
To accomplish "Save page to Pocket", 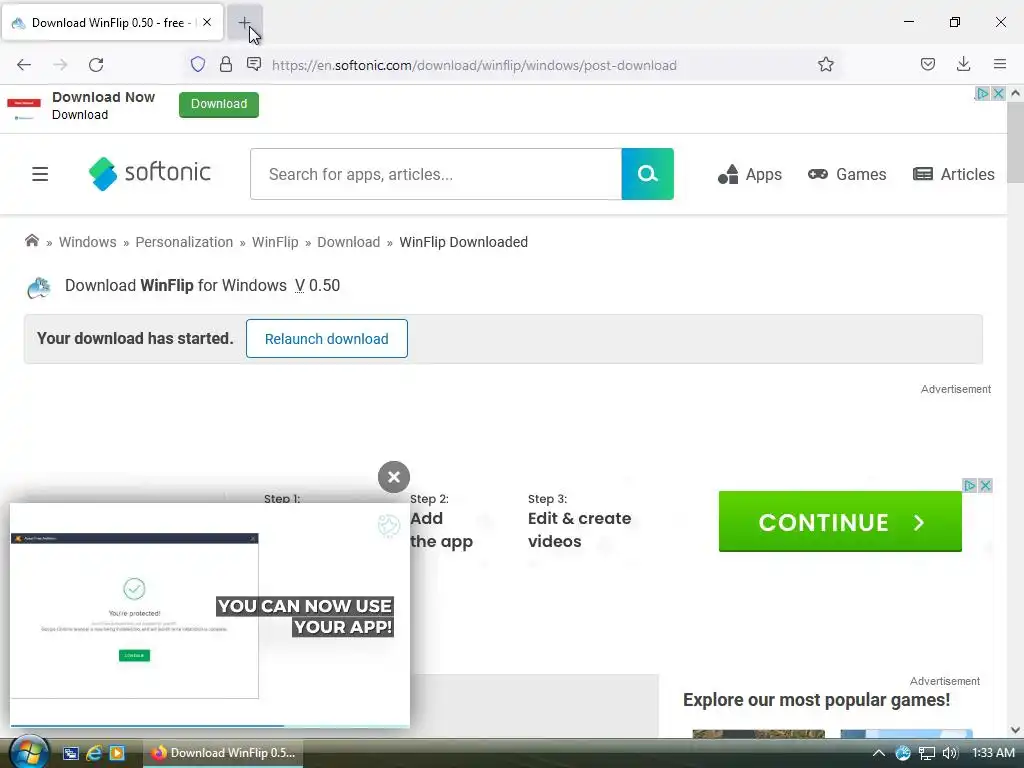I will pyautogui.click(x=927, y=64).
